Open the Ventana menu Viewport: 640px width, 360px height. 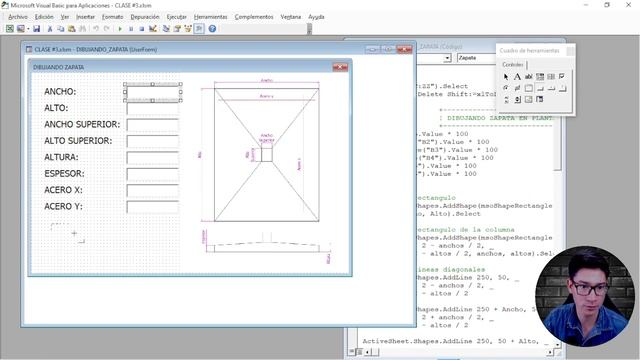click(x=291, y=17)
